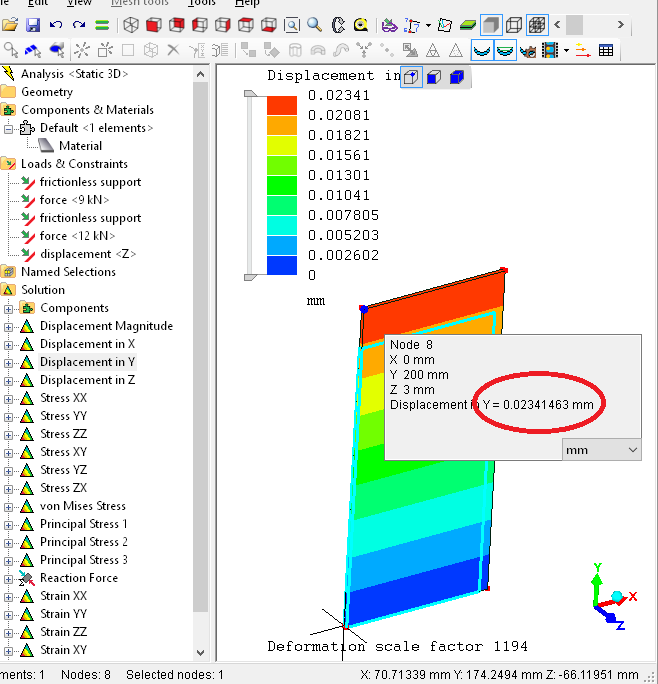Viewport: 658px width, 684px height.
Task: Expand the Reaction Force result
Action: pos(8,579)
